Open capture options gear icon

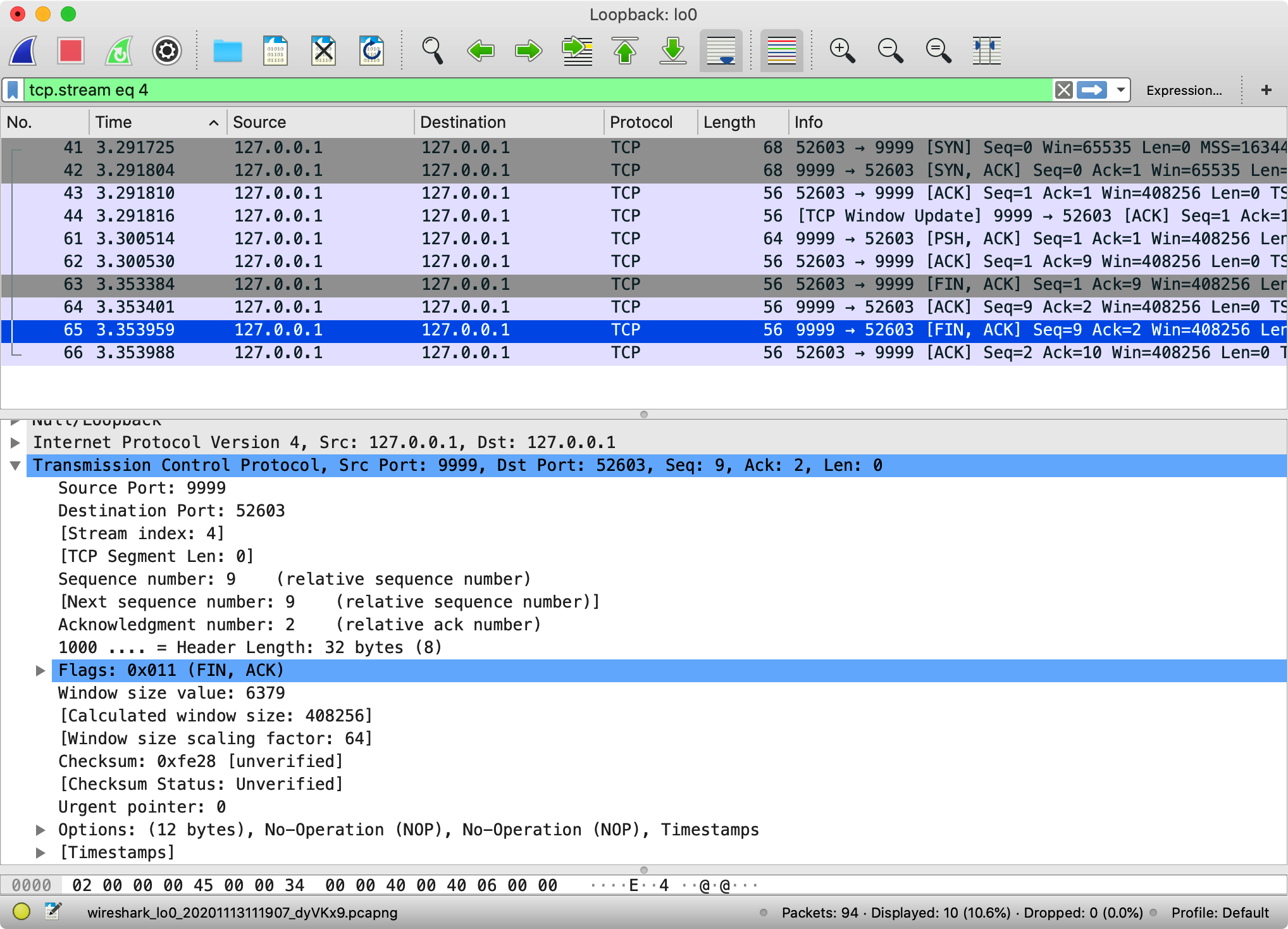(167, 51)
